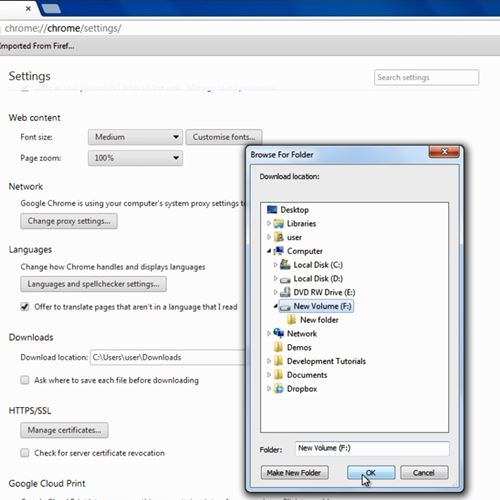Expand DVD RW Drive (E:) node
This screenshot has width=500, height=500.
click(275, 292)
